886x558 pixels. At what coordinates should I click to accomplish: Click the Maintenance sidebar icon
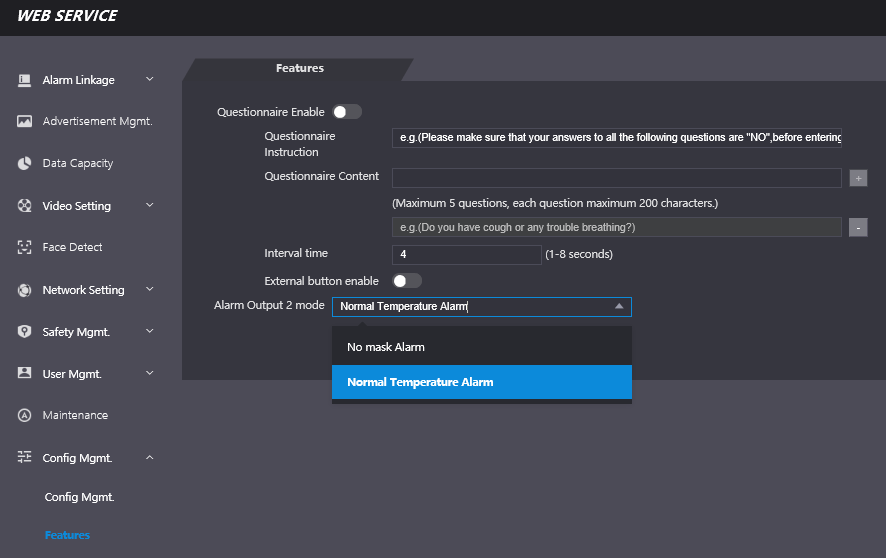click(25, 415)
